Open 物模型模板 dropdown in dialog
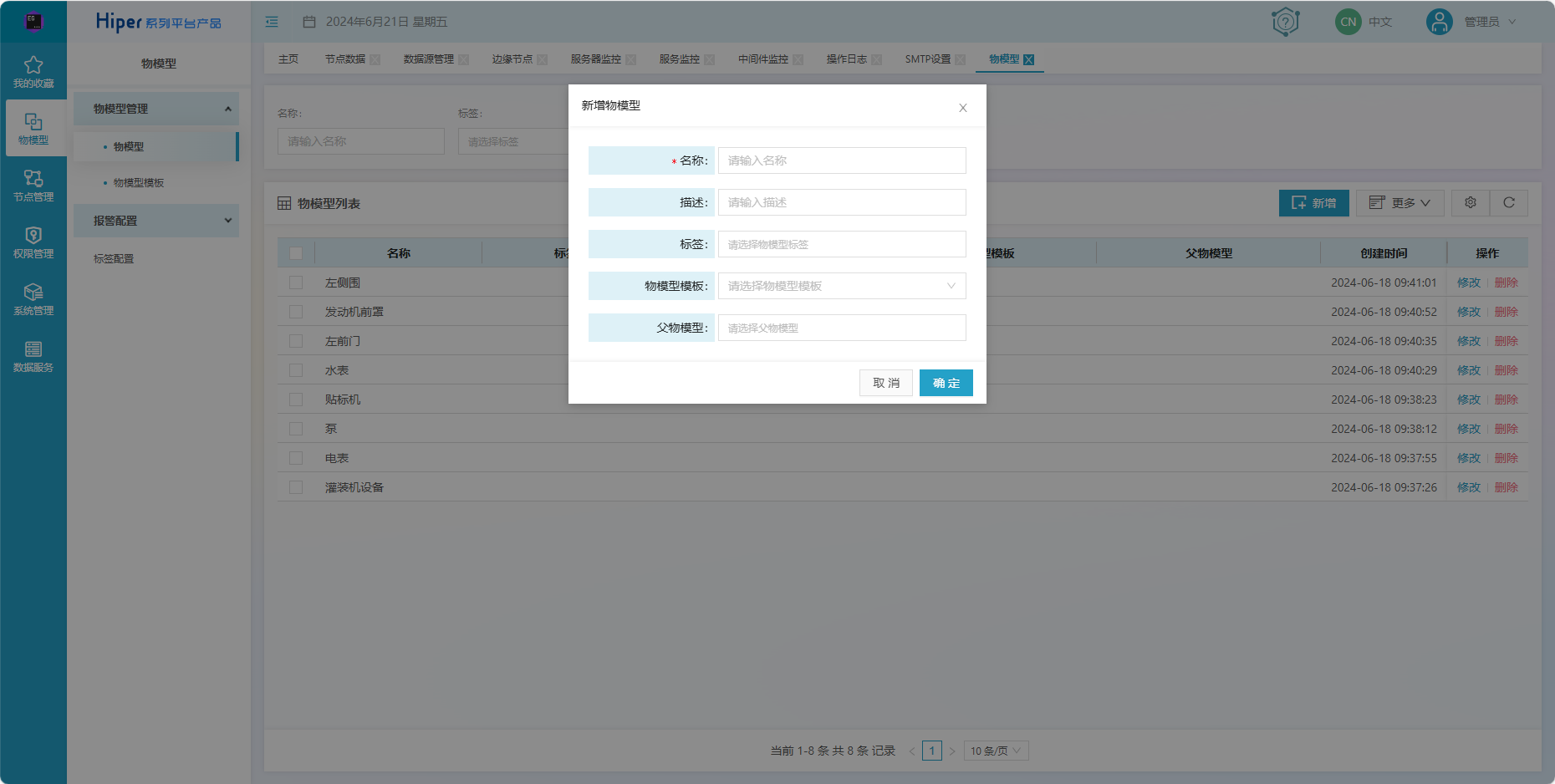 [842, 286]
